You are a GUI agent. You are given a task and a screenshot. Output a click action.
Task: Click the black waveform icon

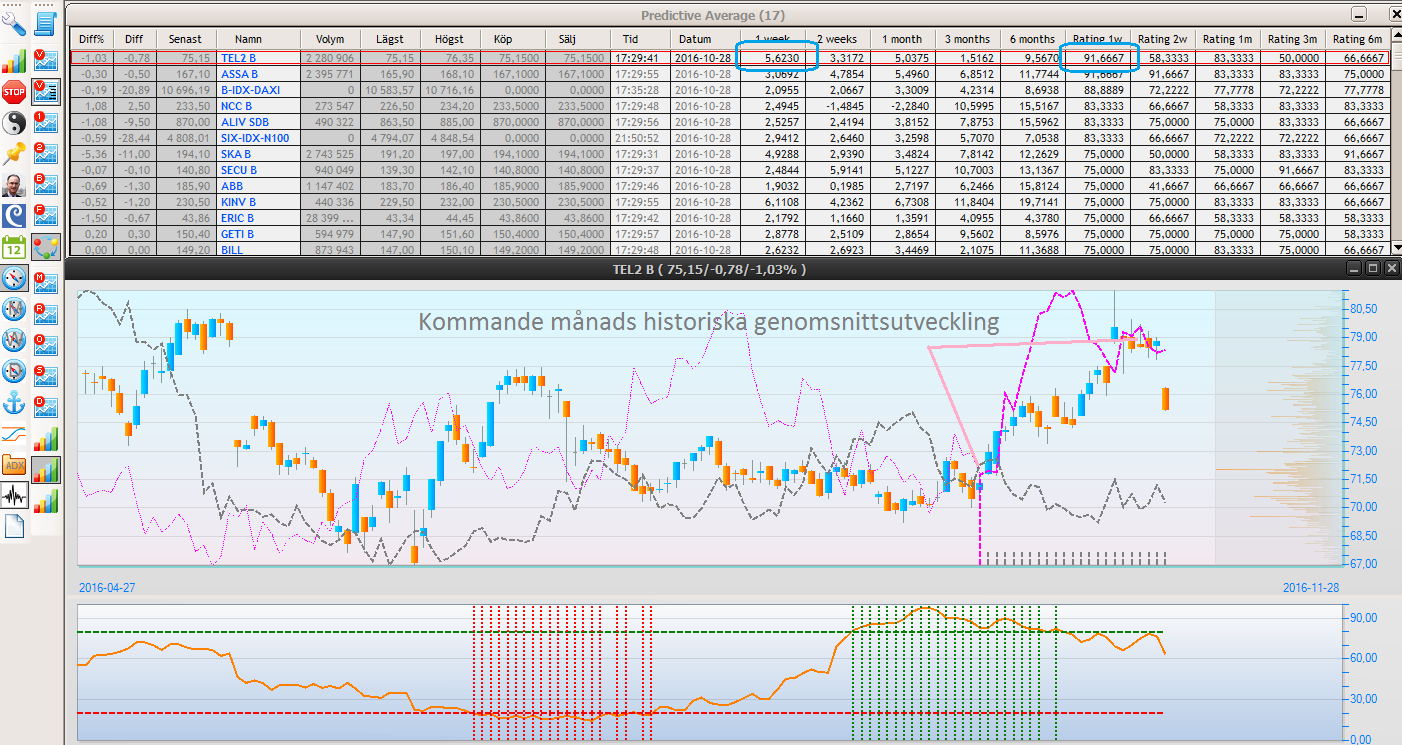pyautogui.click(x=14, y=495)
